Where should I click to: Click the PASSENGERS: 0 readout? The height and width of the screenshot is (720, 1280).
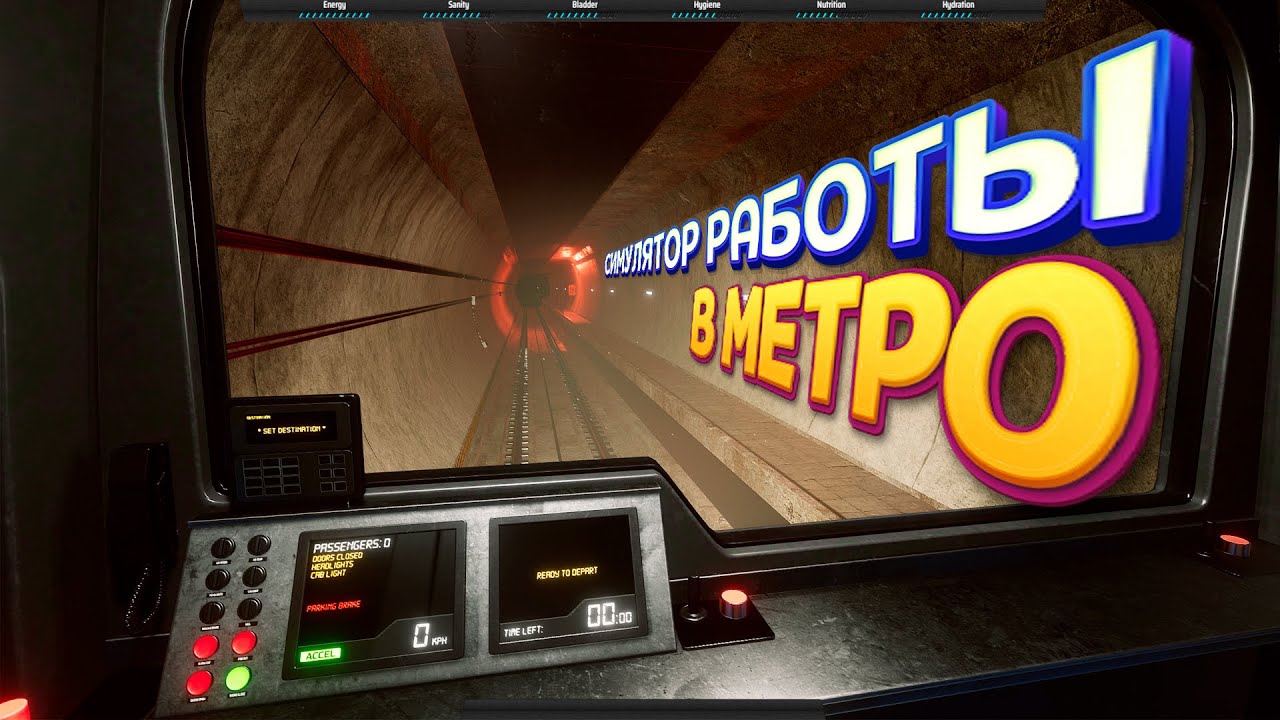(351, 545)
